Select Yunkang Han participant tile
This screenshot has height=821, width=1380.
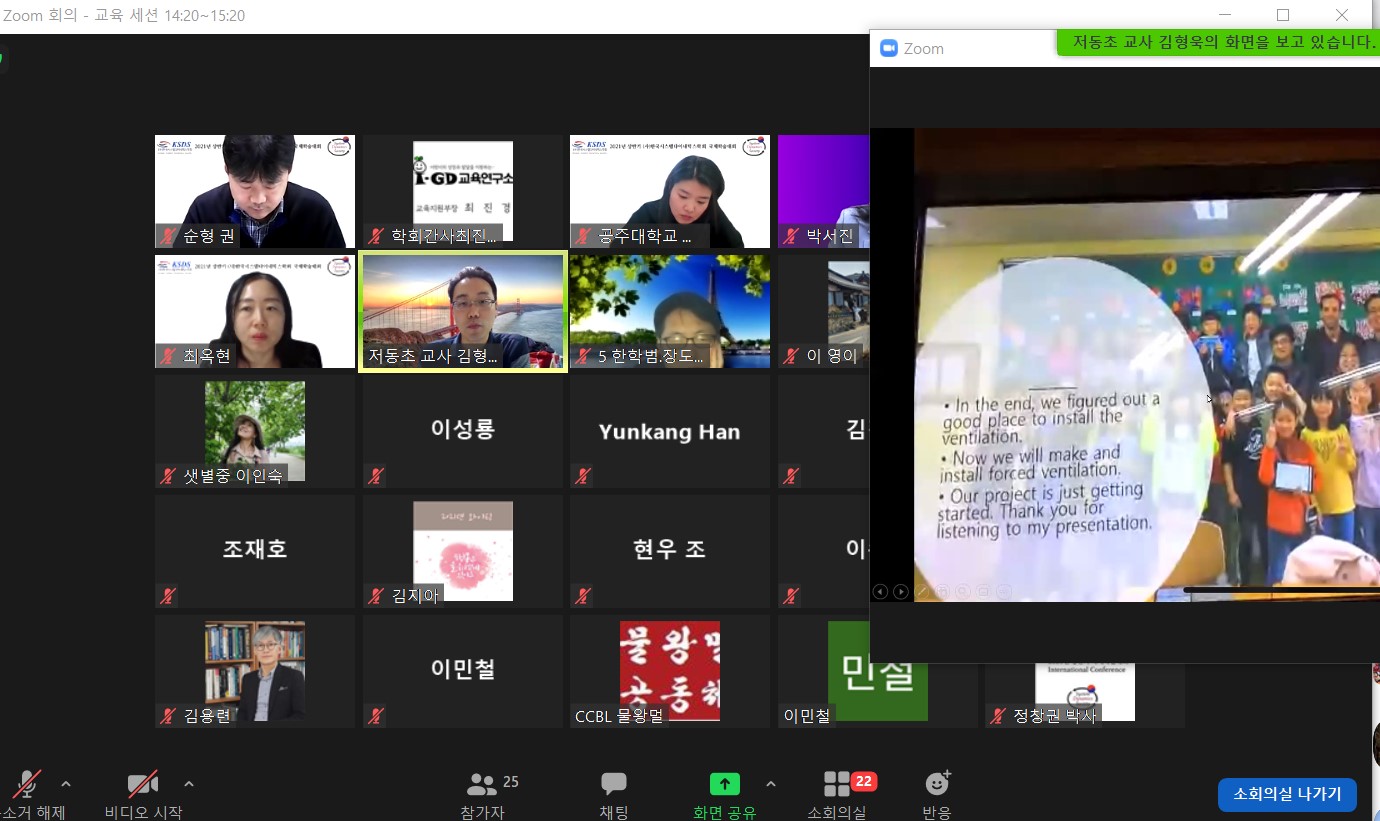coord(669,432)
